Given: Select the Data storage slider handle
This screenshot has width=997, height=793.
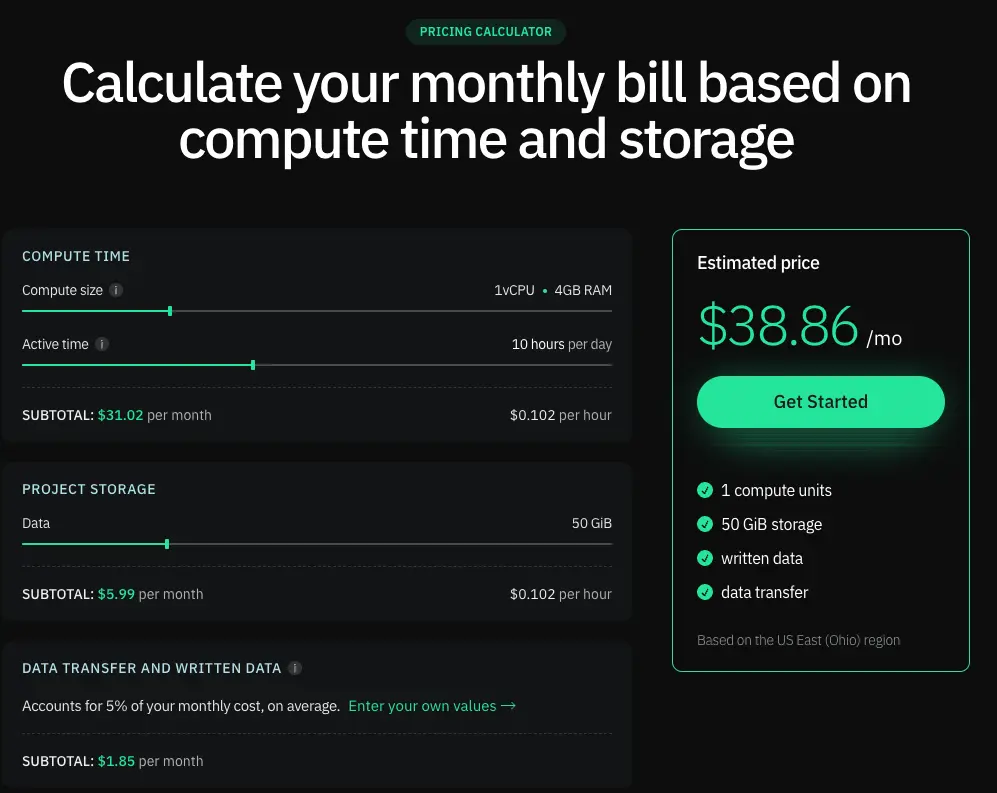Looking at the screenshot, I should (166, 544).
